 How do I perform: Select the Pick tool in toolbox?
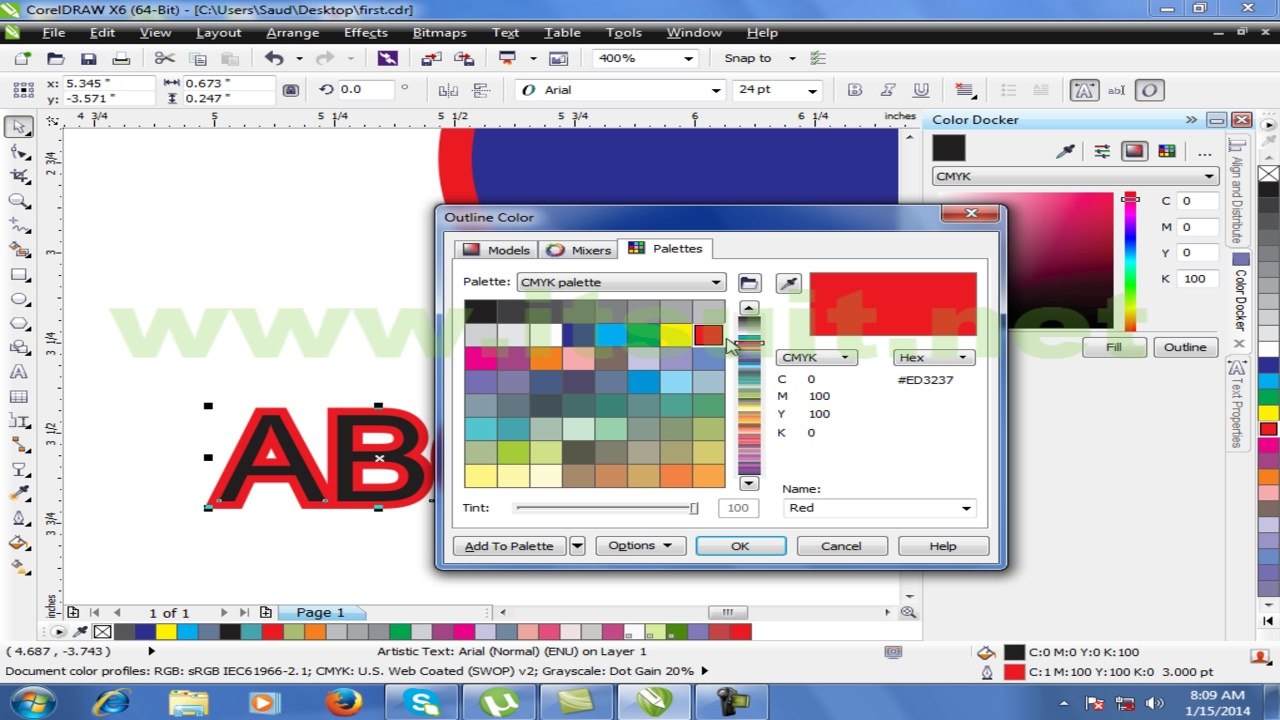(x=19, y=127)
